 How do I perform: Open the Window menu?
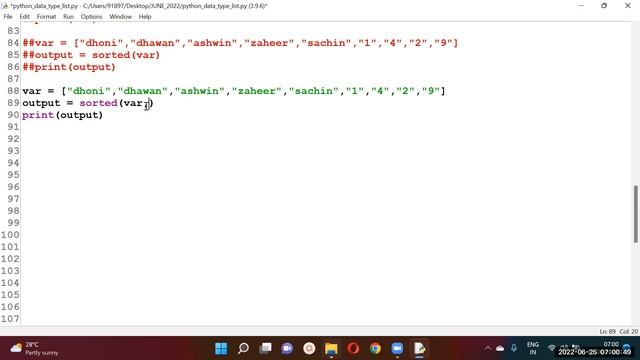point(120,17)
